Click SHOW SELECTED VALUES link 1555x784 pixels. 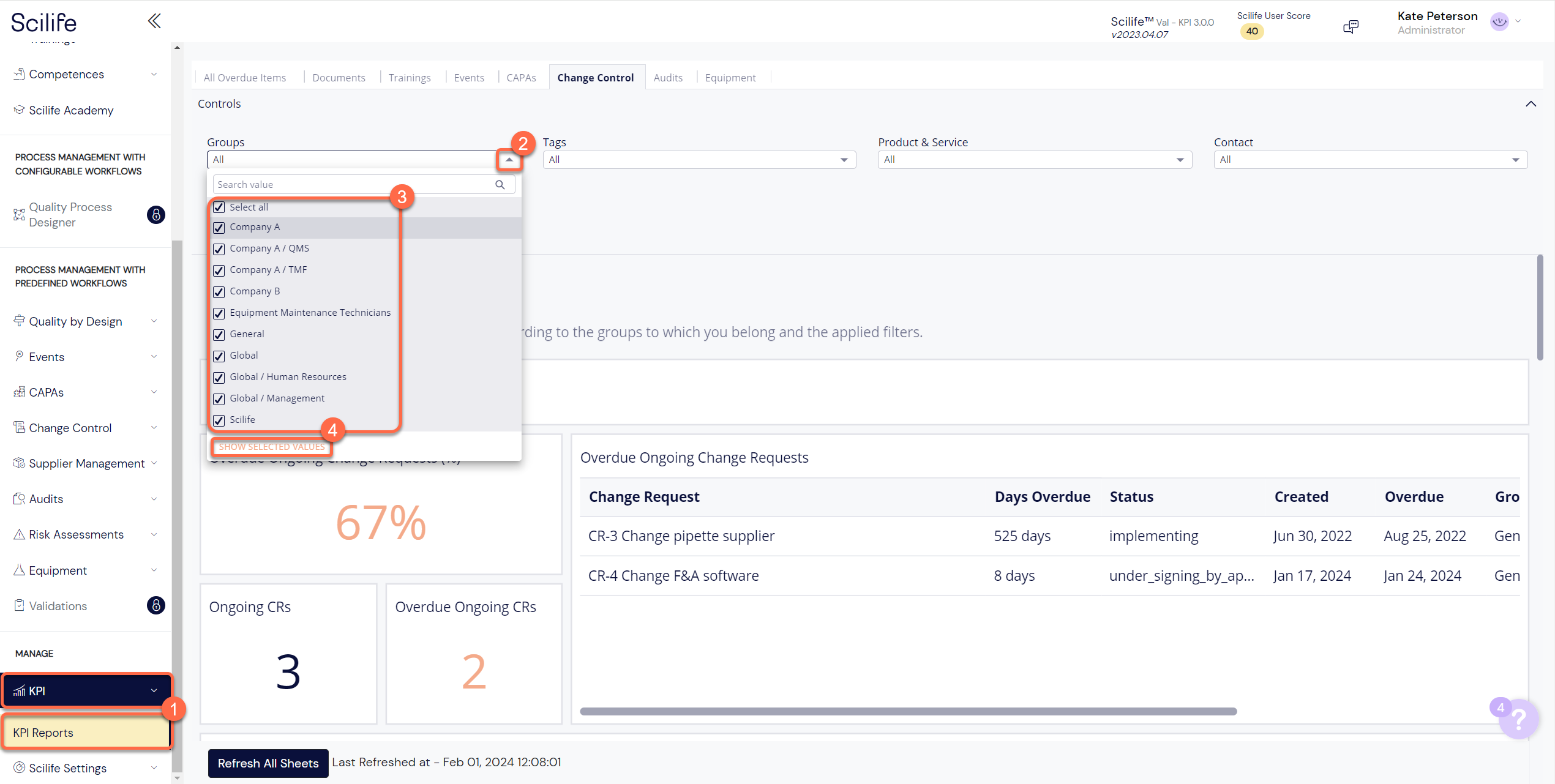point(272,447)
